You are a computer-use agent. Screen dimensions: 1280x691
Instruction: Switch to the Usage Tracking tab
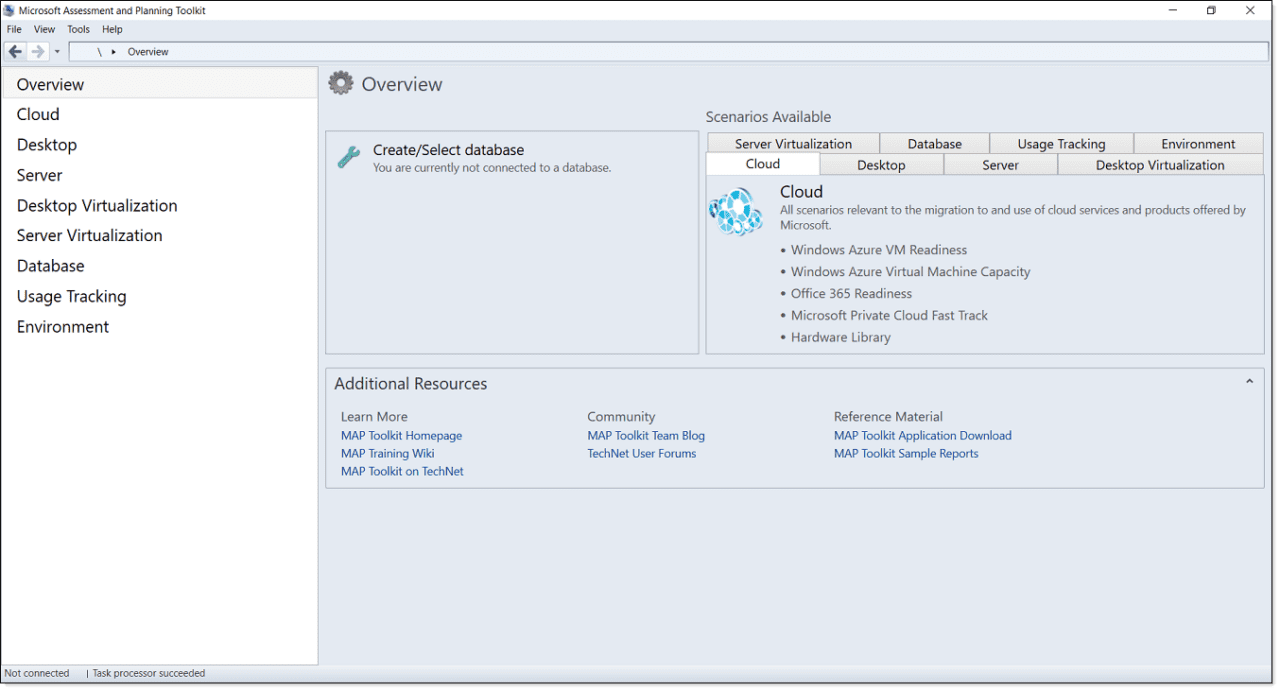pyautogui.click(x=1061, y=143)
